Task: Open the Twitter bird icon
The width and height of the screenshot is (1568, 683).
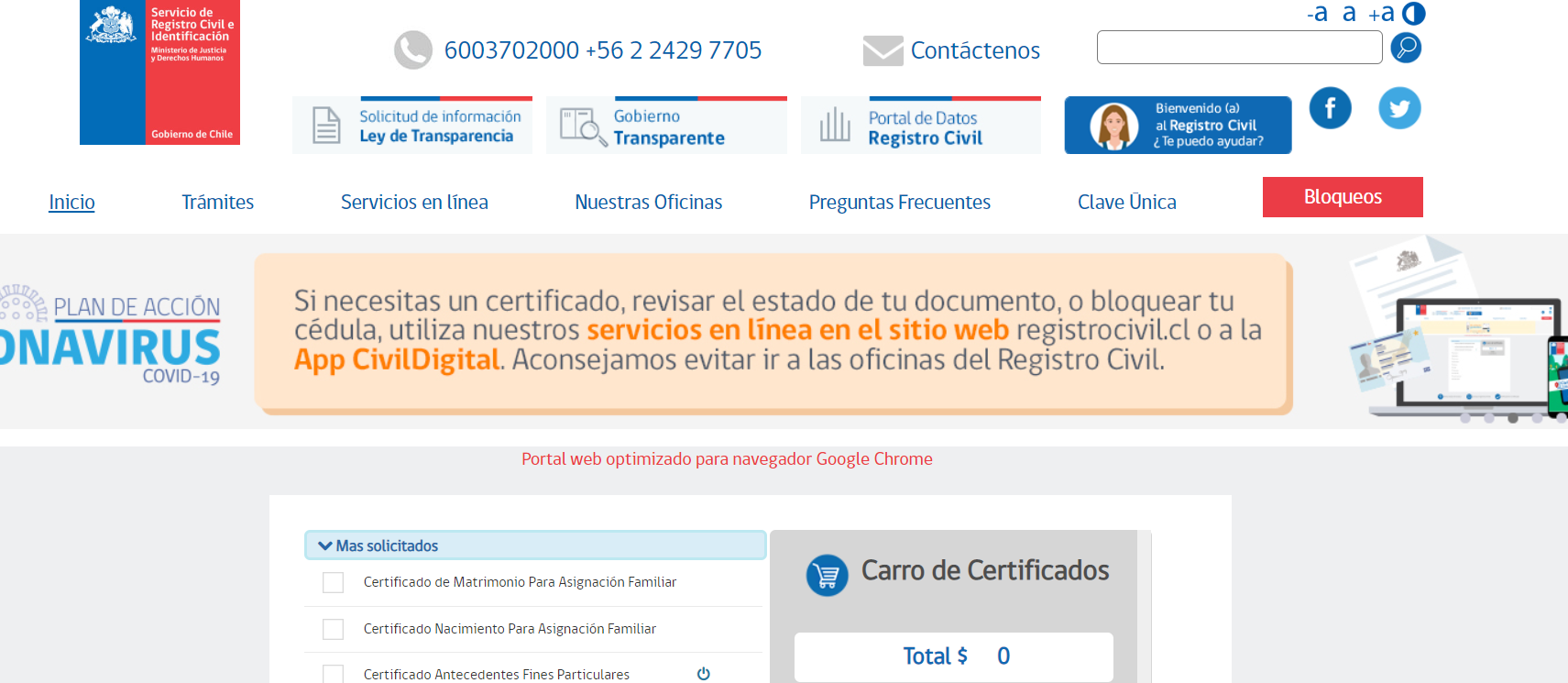Action: (1399, 108)
